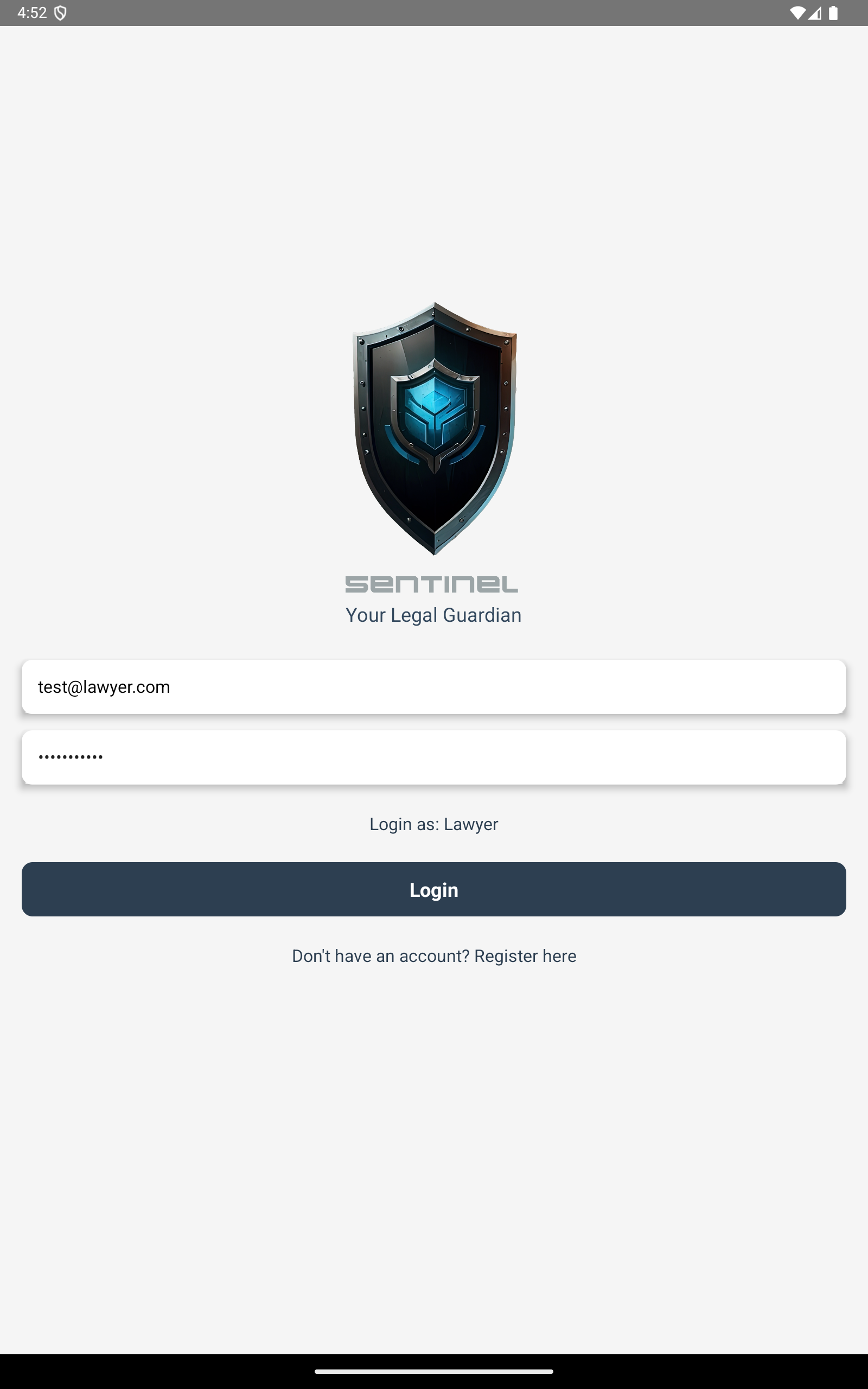
Task: Toggle the Login as: Lawyer role
Action: 434,824
